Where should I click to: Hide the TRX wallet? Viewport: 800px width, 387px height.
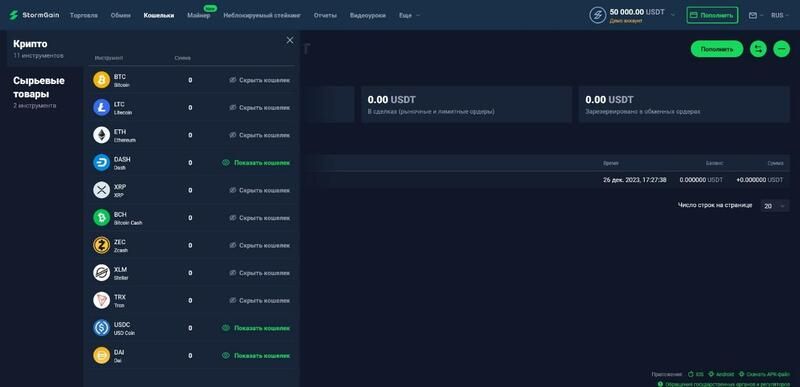260,300
